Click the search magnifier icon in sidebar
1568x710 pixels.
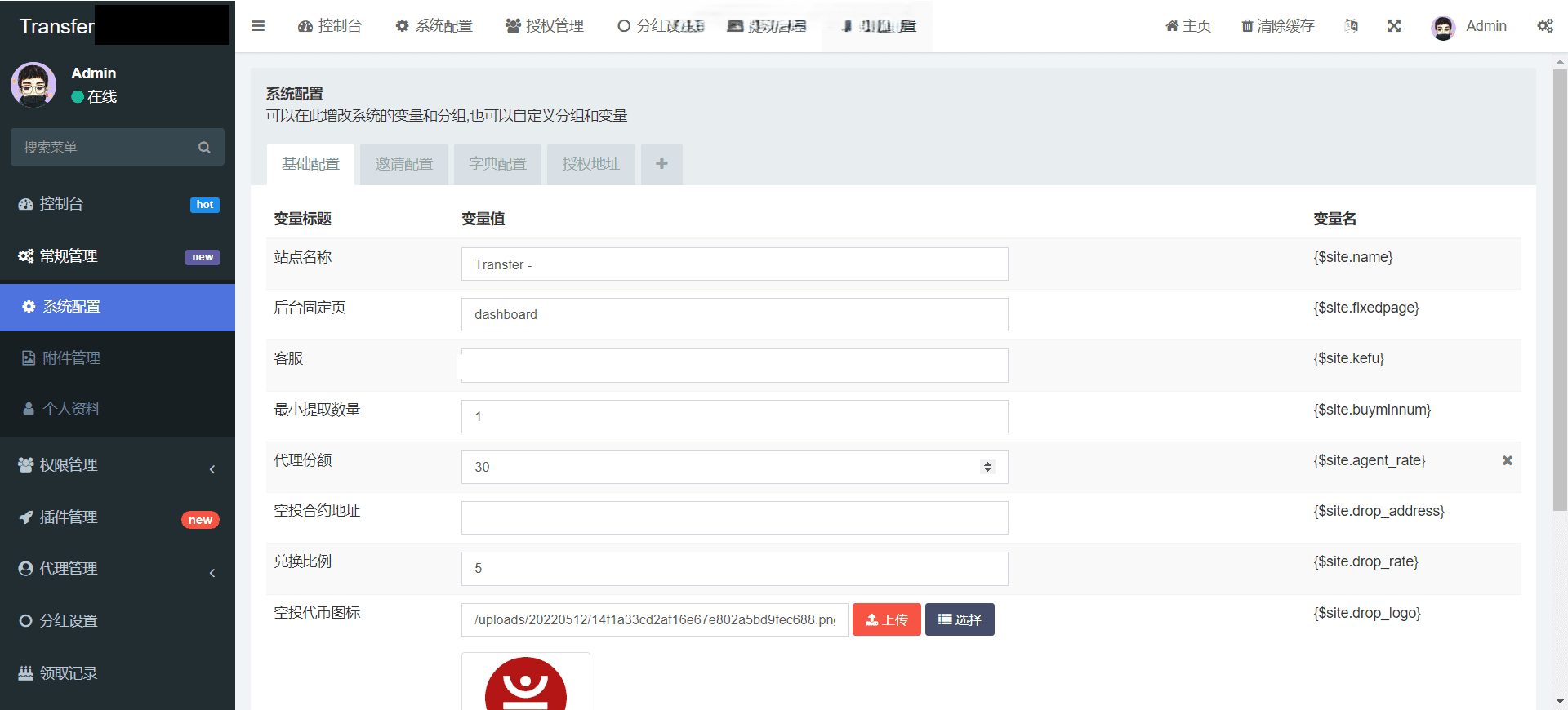(204, 148)
